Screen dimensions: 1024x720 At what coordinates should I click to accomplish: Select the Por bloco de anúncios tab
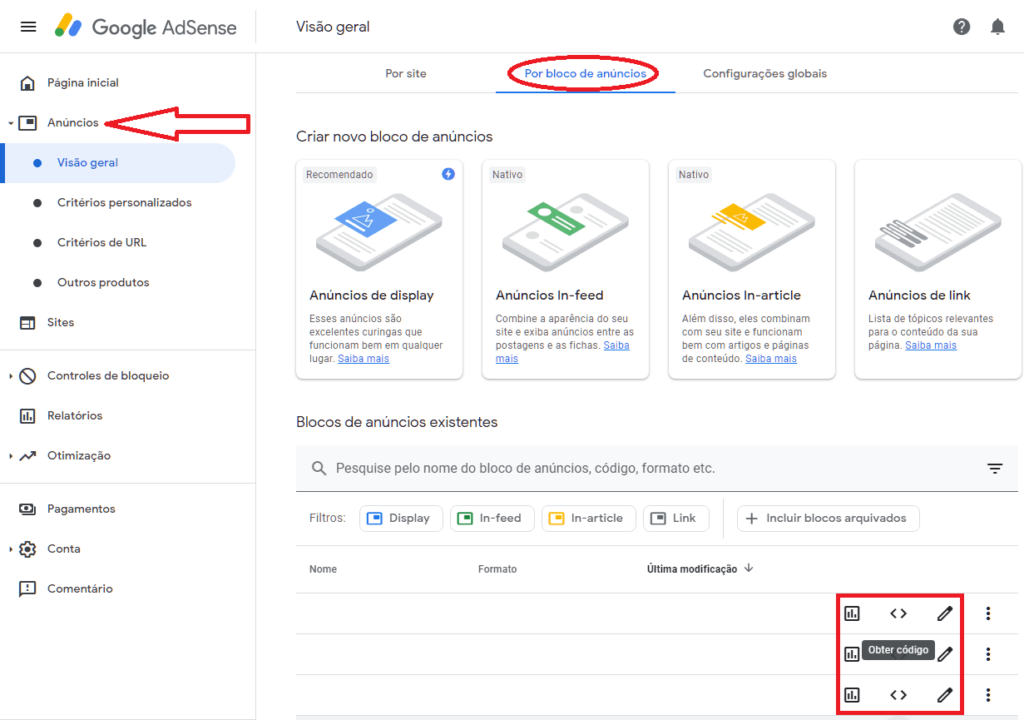pyautogui.click(x=585, y=74)
